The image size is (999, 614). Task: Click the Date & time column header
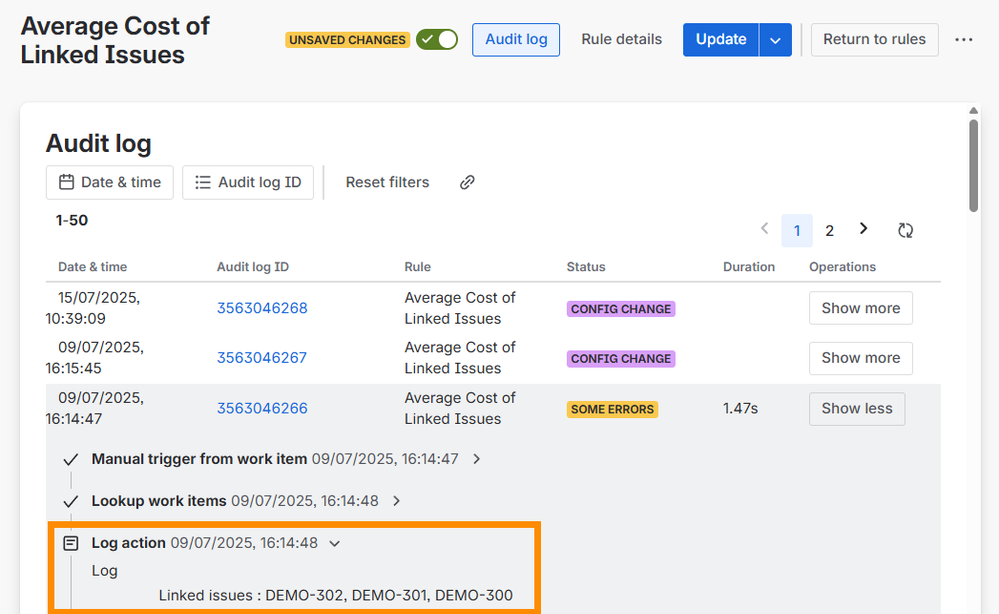click(92, 267)
